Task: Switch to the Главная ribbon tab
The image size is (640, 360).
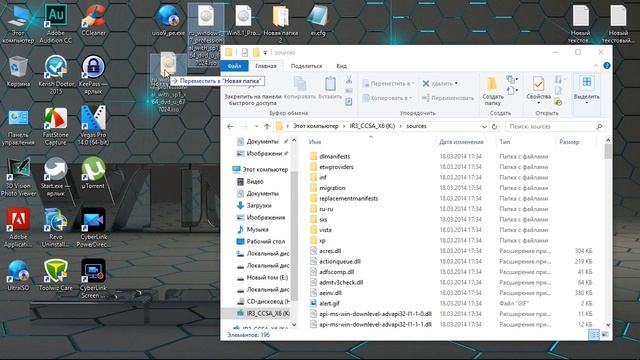Action: 266,66
